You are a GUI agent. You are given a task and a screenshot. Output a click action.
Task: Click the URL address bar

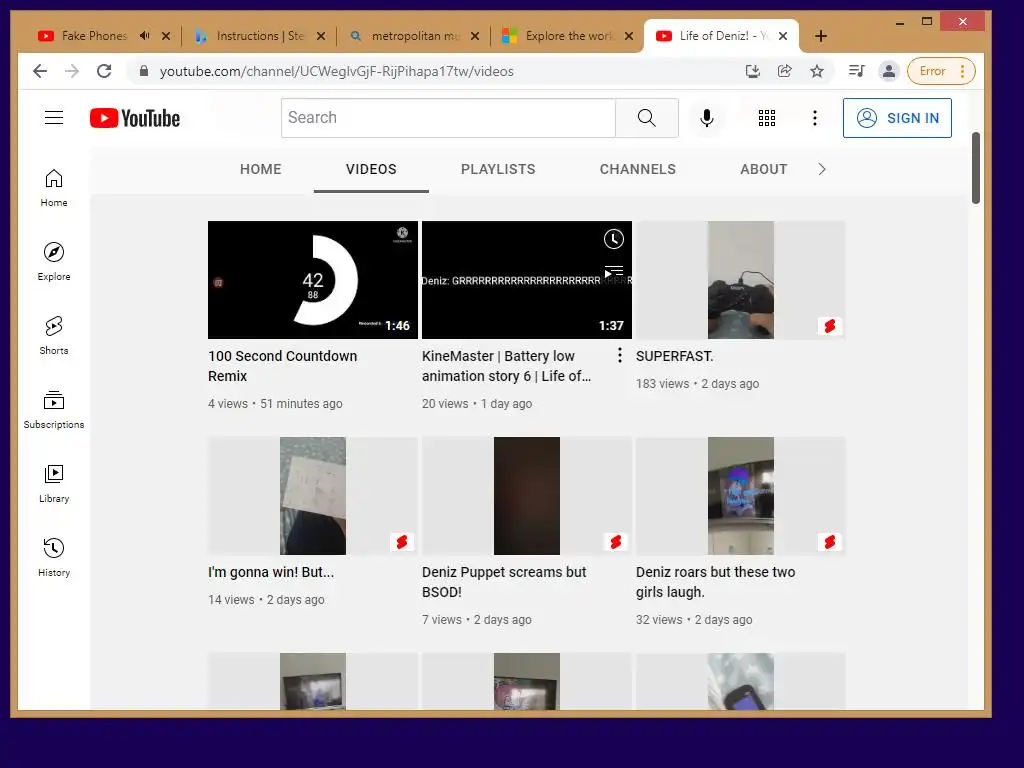point(438,71)
